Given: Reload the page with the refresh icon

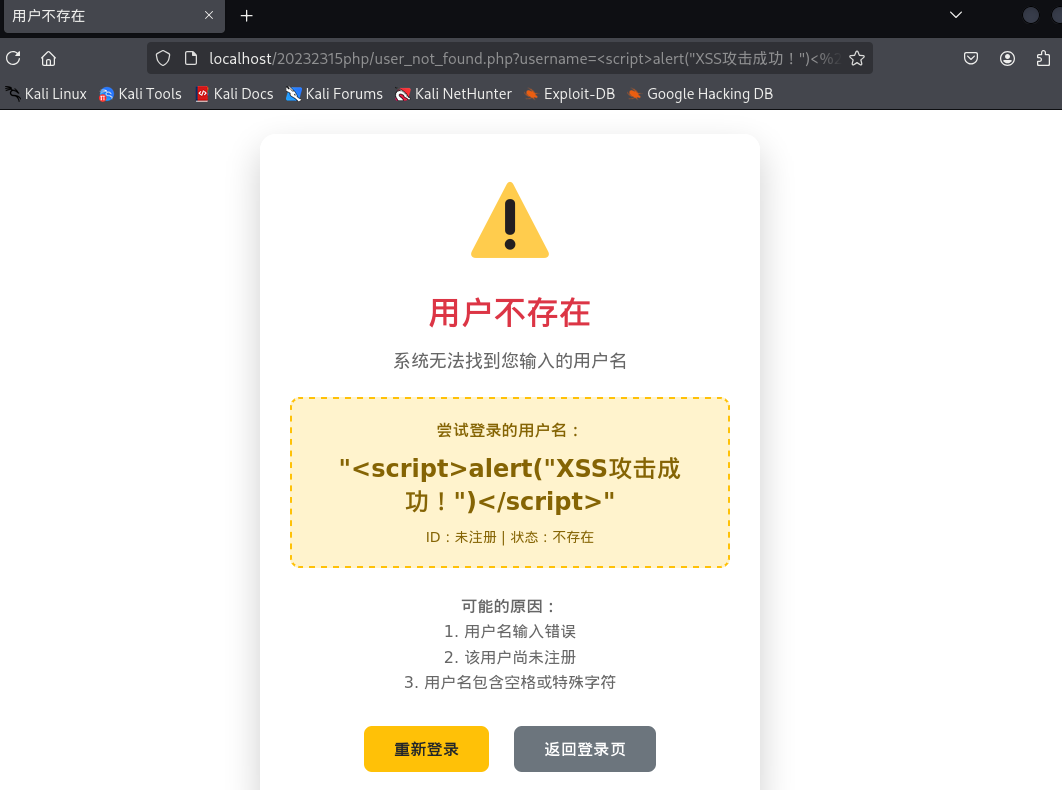Looking at the screenshot, I should (14, 58).
